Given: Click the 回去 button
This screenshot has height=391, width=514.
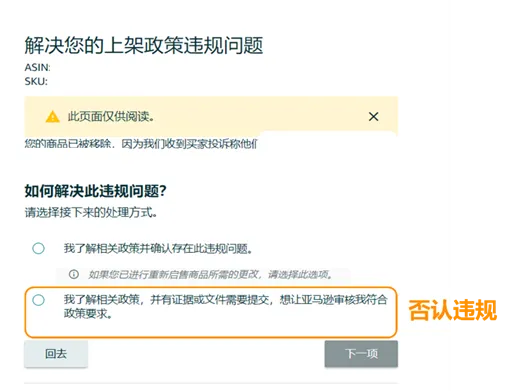Looking at the screenshot, I should pyautogui.click(x=56, y=354).
